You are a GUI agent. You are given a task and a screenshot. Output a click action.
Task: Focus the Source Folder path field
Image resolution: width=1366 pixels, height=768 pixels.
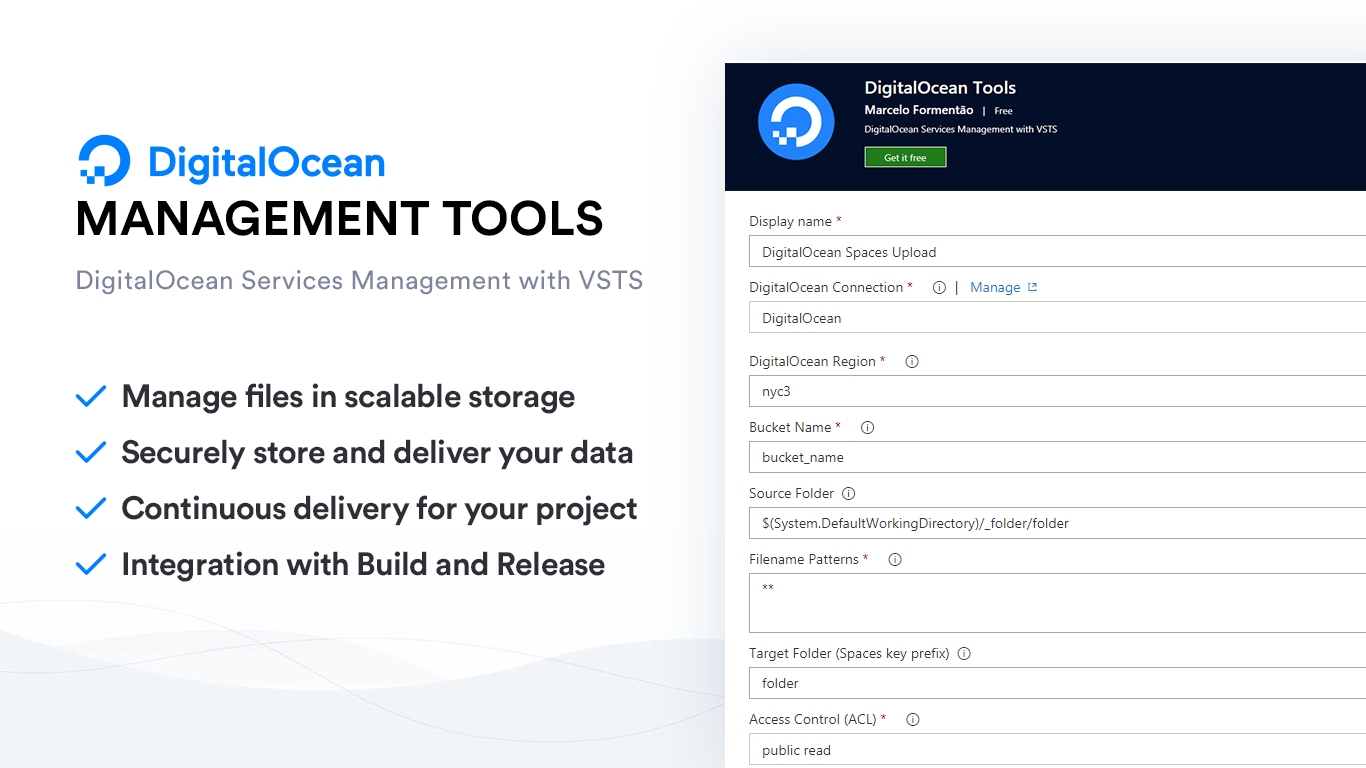(x=1056, y=523)
